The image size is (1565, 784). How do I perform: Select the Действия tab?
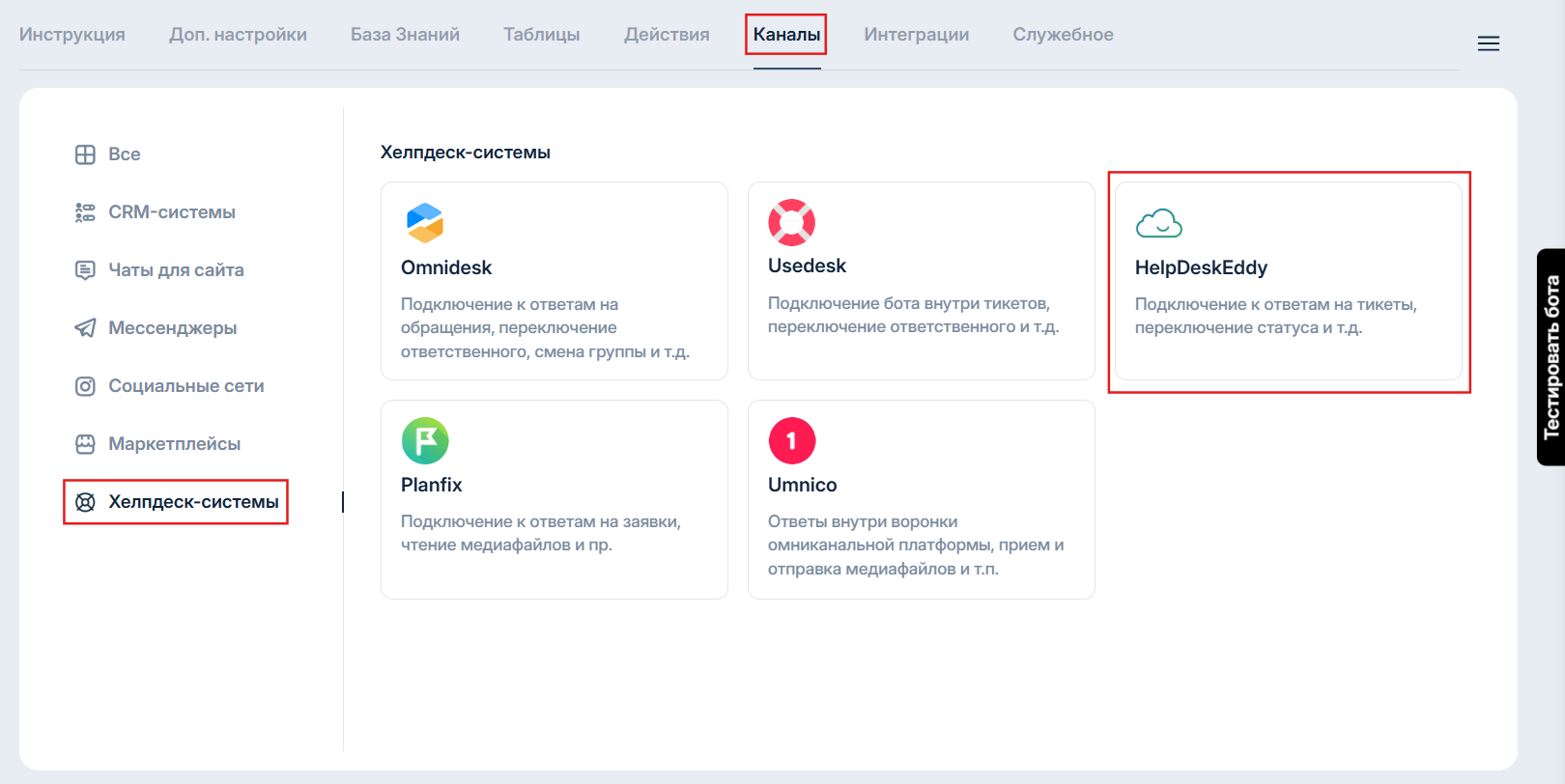pos(667,35)
